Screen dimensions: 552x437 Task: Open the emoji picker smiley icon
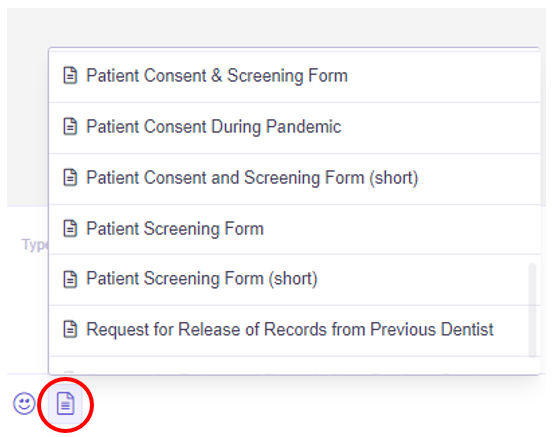coord(24,403)
